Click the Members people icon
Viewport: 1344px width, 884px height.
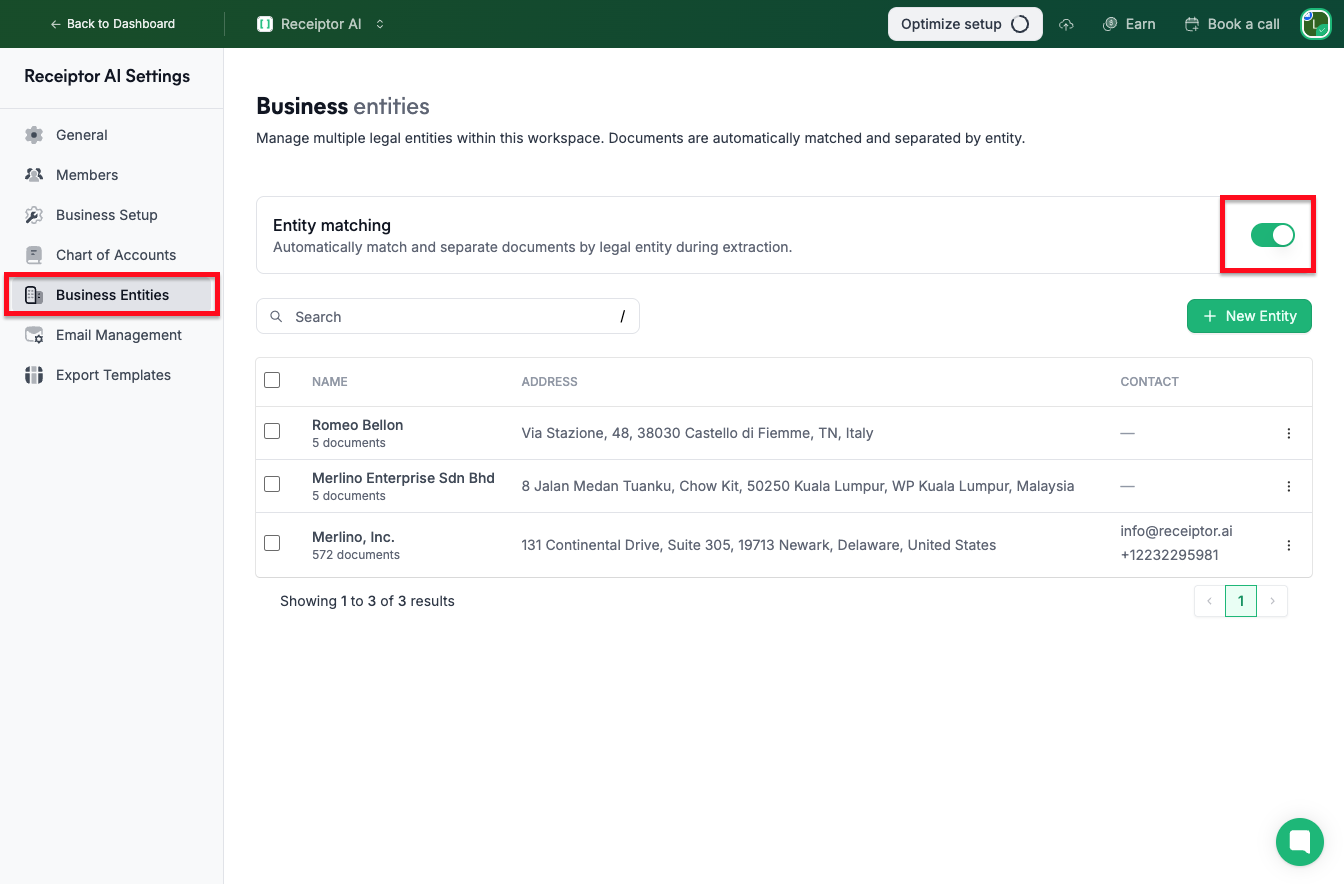[x=34, y=175]
